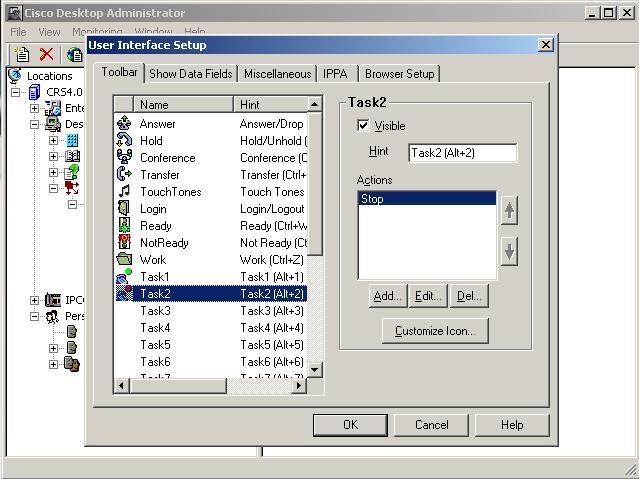Click the Add... action button
Screen dimensions: 639x479
click(388, 296)
